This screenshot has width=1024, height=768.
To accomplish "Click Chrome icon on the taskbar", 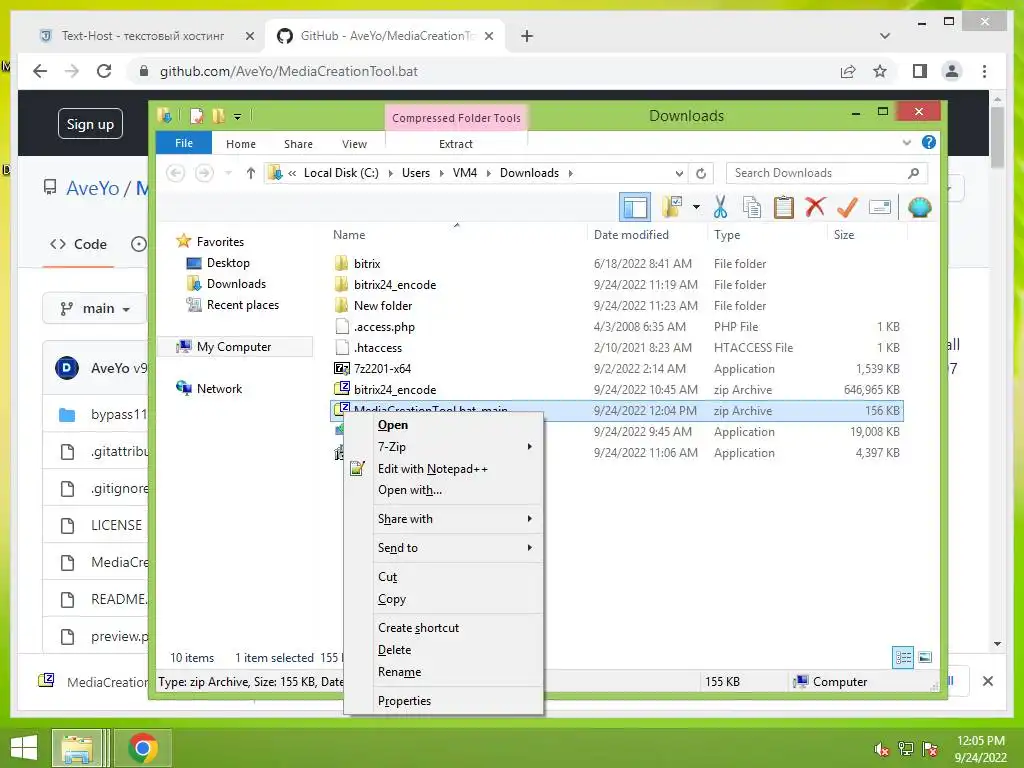I will coord(142,748).
